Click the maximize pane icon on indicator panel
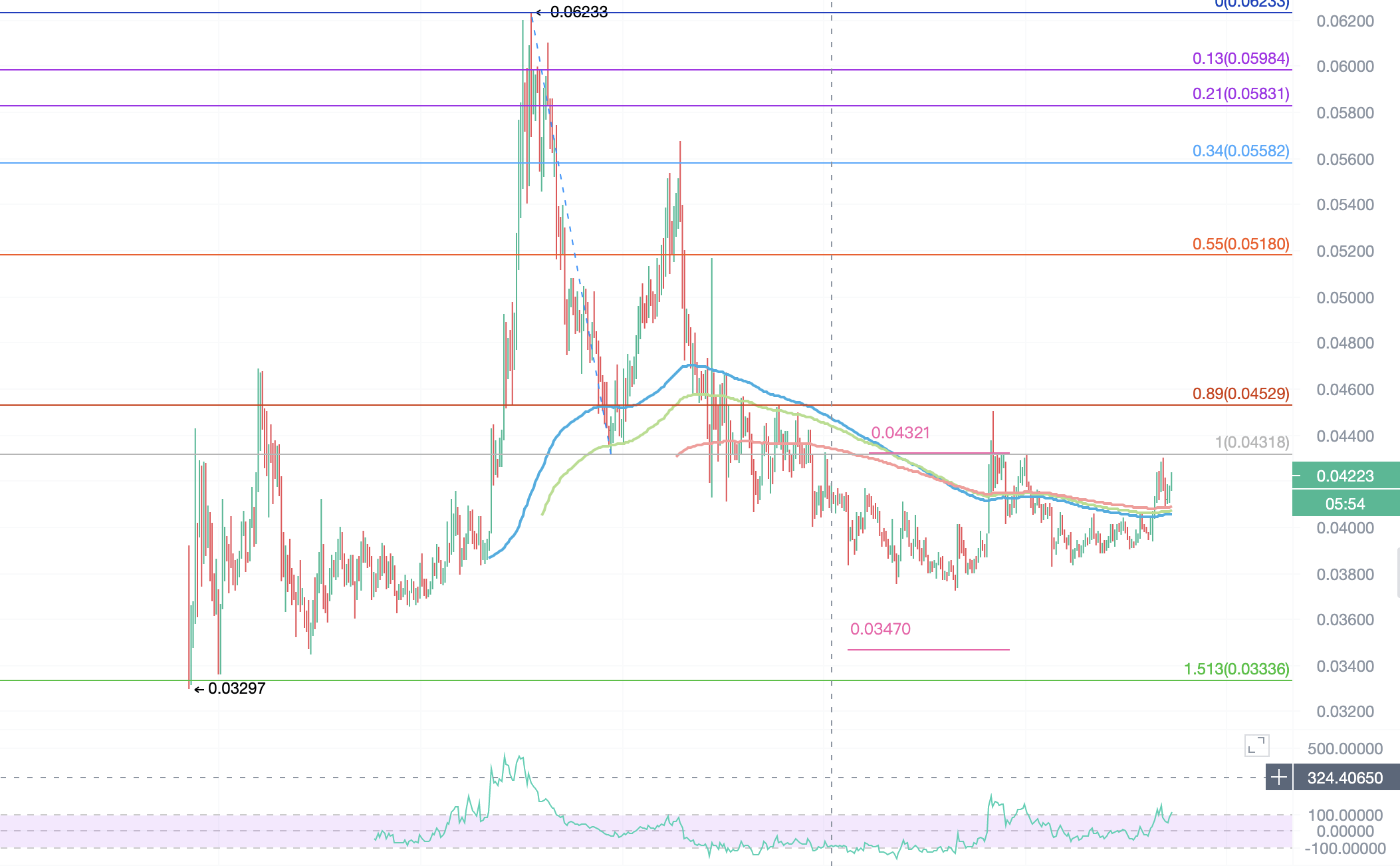The width and height of the screenshot is (1400, 866). pos(1256,746)
